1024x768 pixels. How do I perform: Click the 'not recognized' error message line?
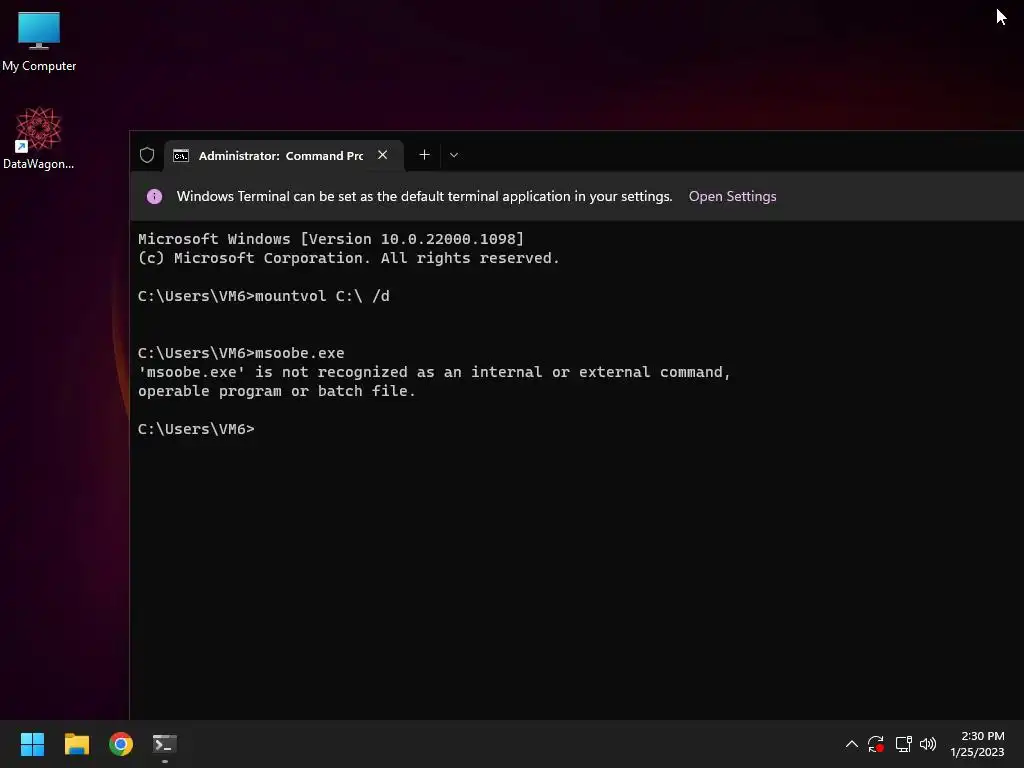tap(434, 372)
